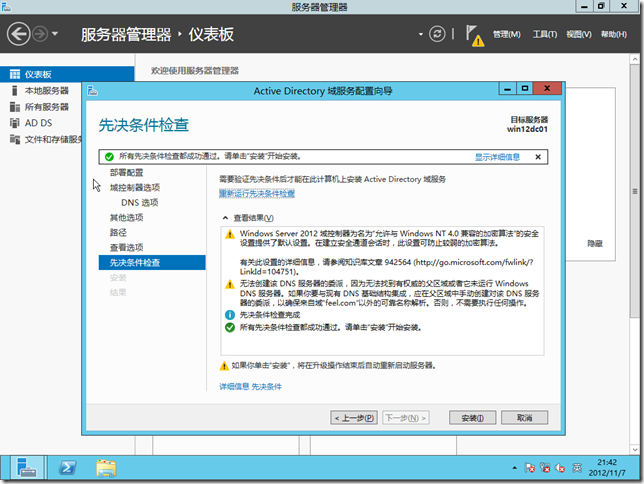Viewport: 644px width, 484px height.
Task: Click the refresh icon in the header
Action: click(x=437, y=34)
